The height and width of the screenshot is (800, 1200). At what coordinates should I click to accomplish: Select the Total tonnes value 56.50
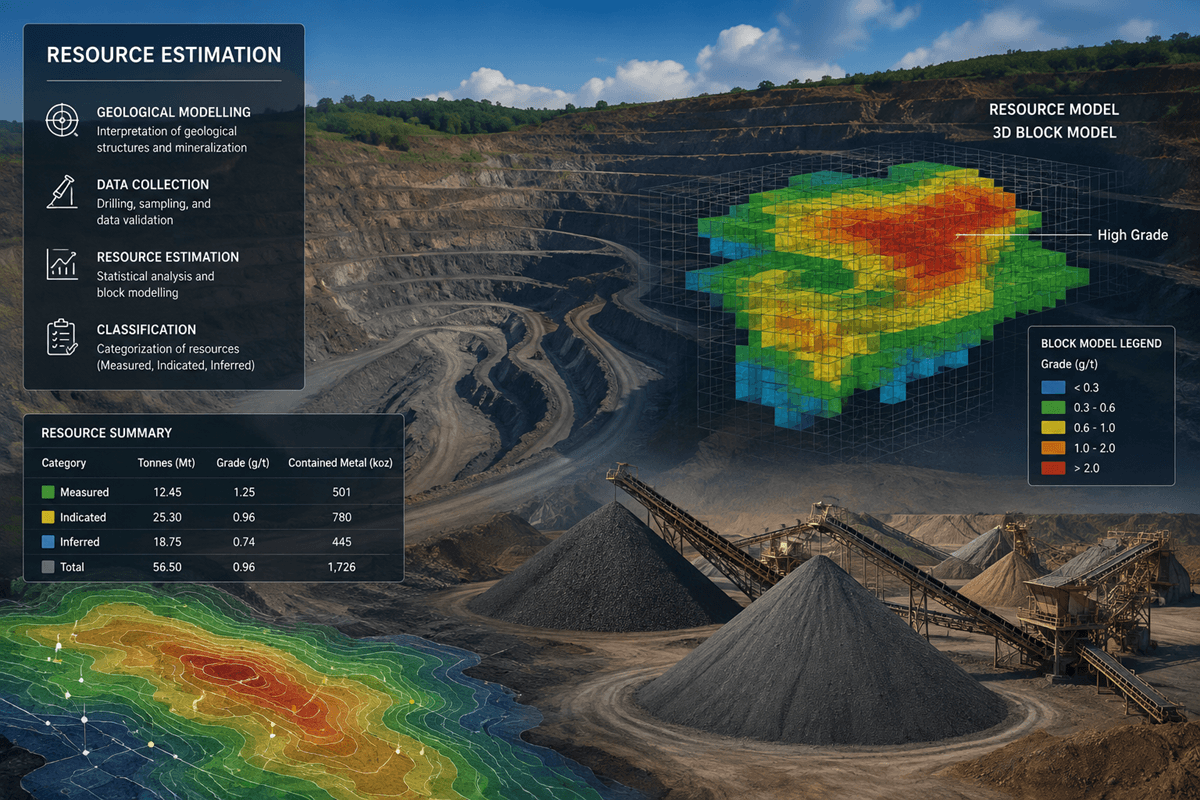tap(165, 567)
